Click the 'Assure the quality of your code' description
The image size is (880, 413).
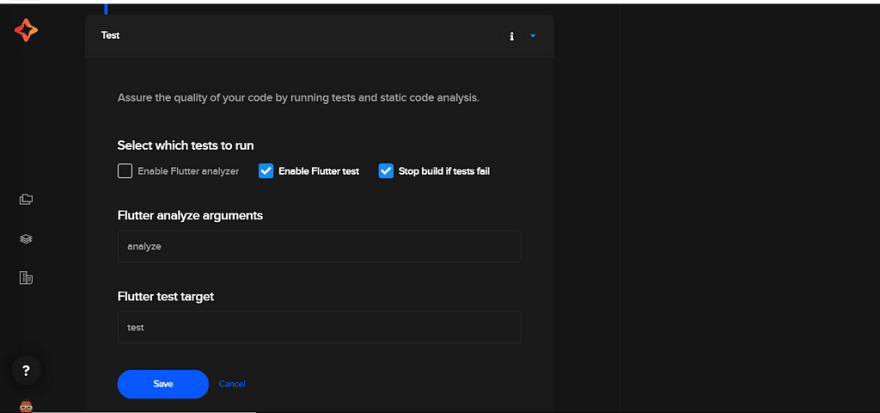(x=298, y=98)
